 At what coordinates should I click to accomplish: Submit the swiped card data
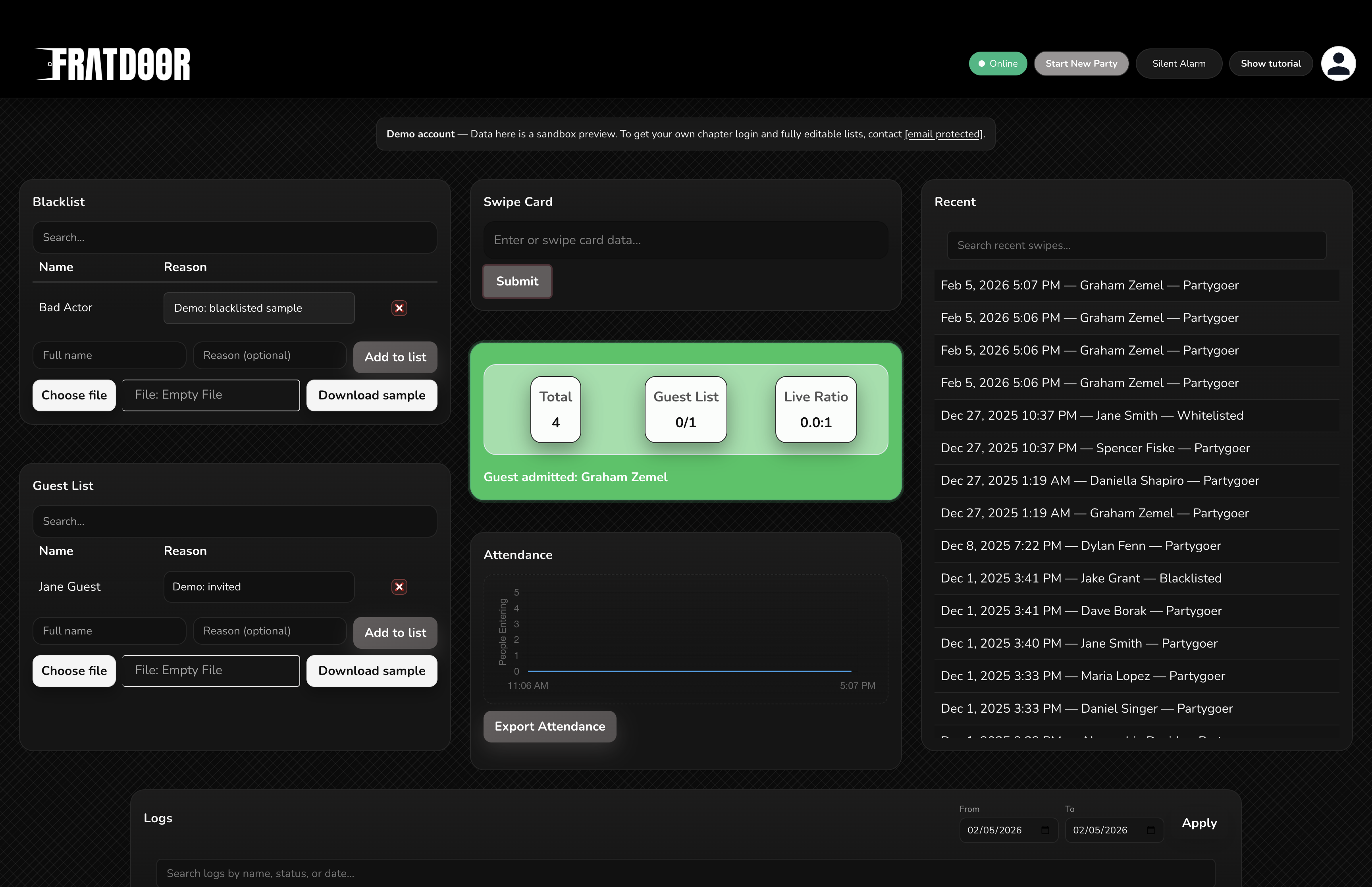[x=516, y=281]
